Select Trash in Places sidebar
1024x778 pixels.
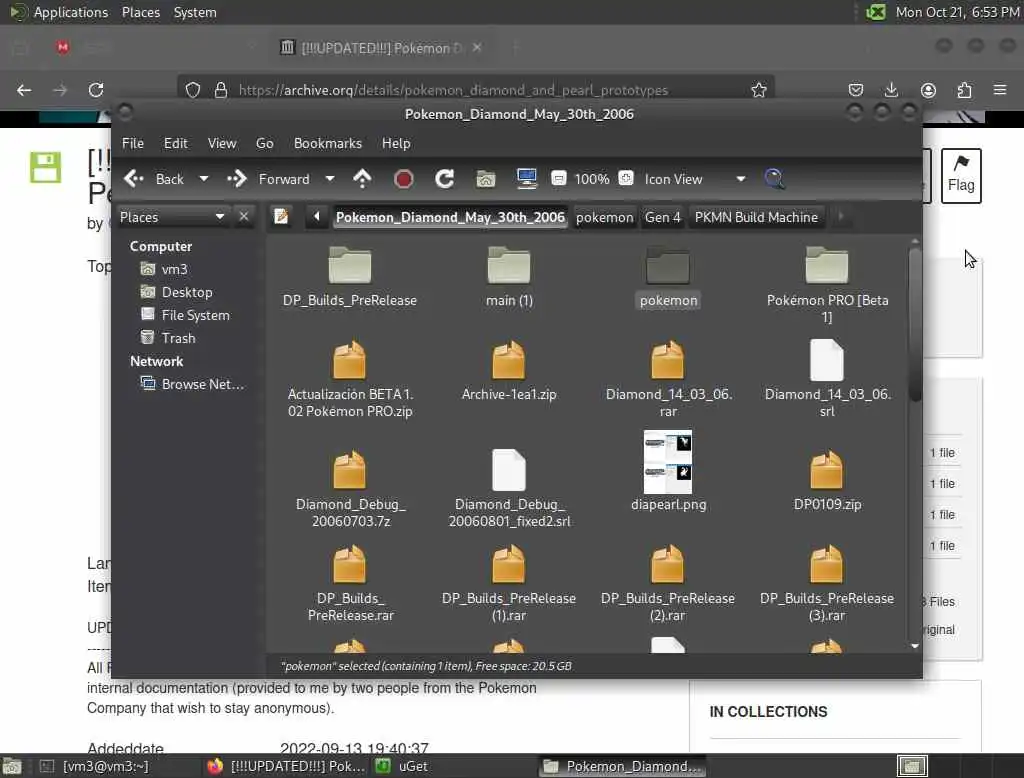point(168,338)
